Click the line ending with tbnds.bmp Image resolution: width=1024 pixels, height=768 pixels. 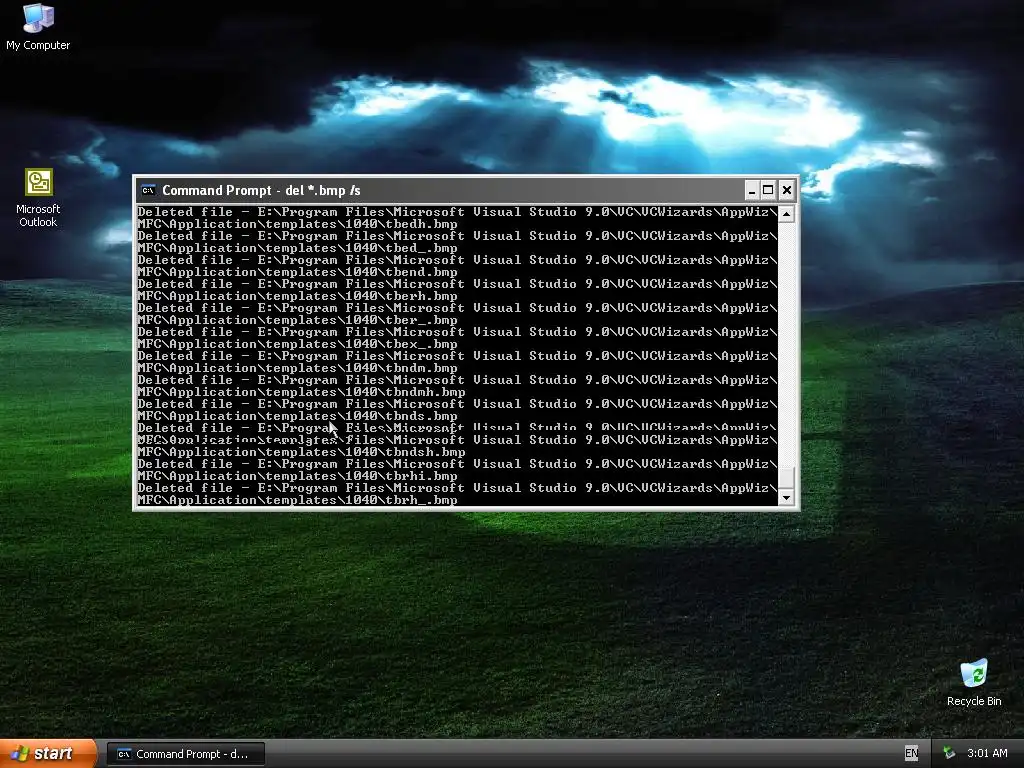297,416
